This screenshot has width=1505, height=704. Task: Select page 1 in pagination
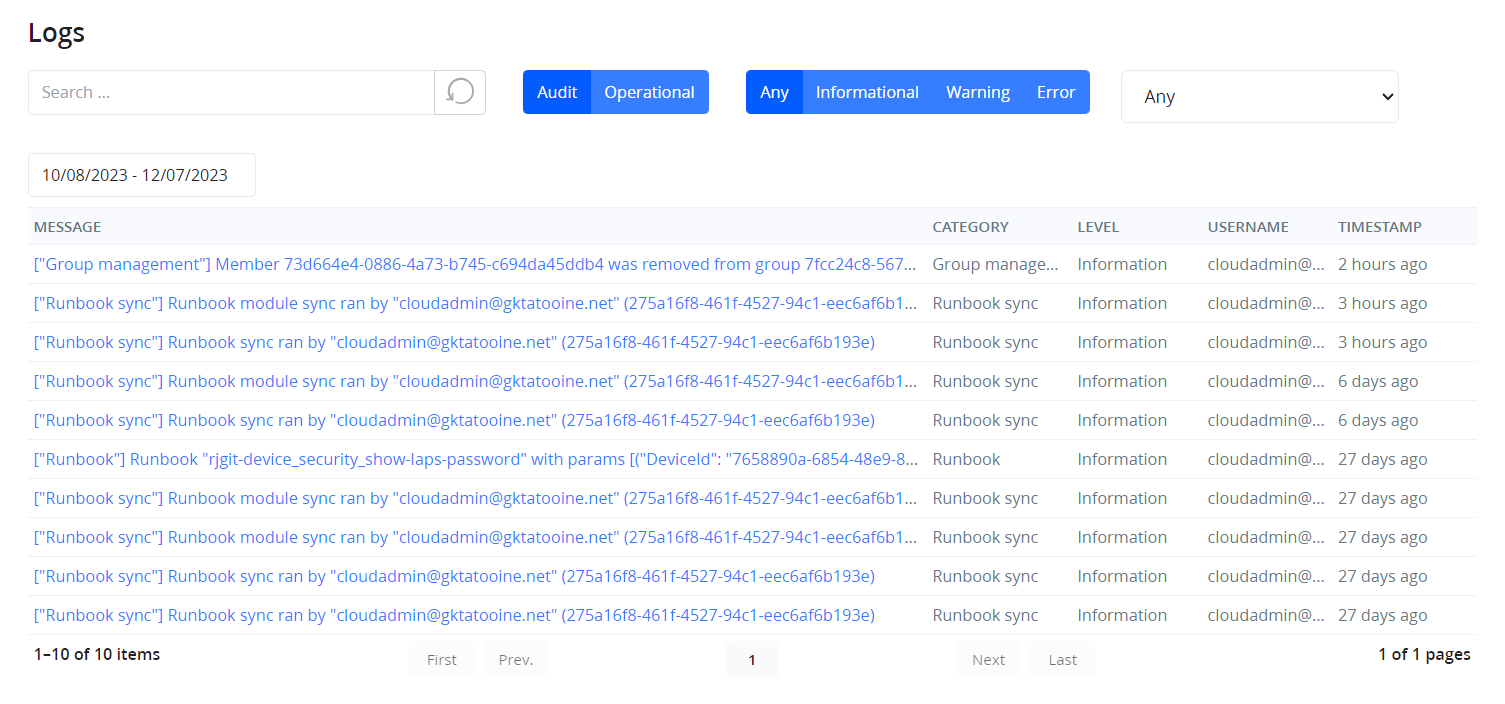(752, 660)
